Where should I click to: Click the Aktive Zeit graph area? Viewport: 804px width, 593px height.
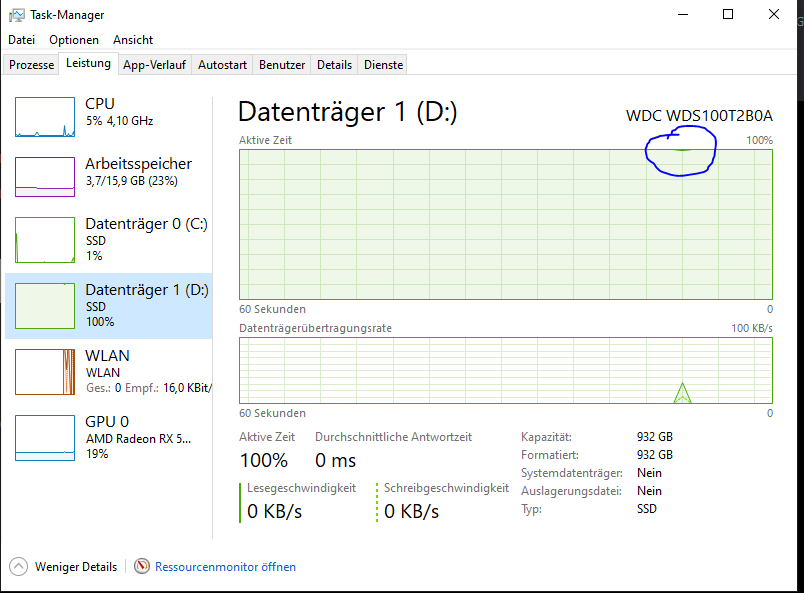[506, 225]
